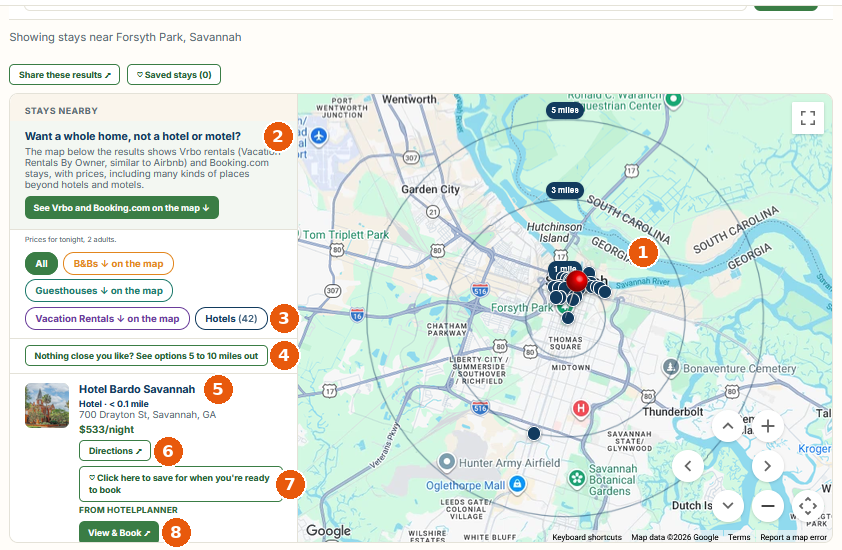Click the Forsyth Park map label
Image resolution: width=842 pixels, height=550 pixels.
[x=521, y=307]
